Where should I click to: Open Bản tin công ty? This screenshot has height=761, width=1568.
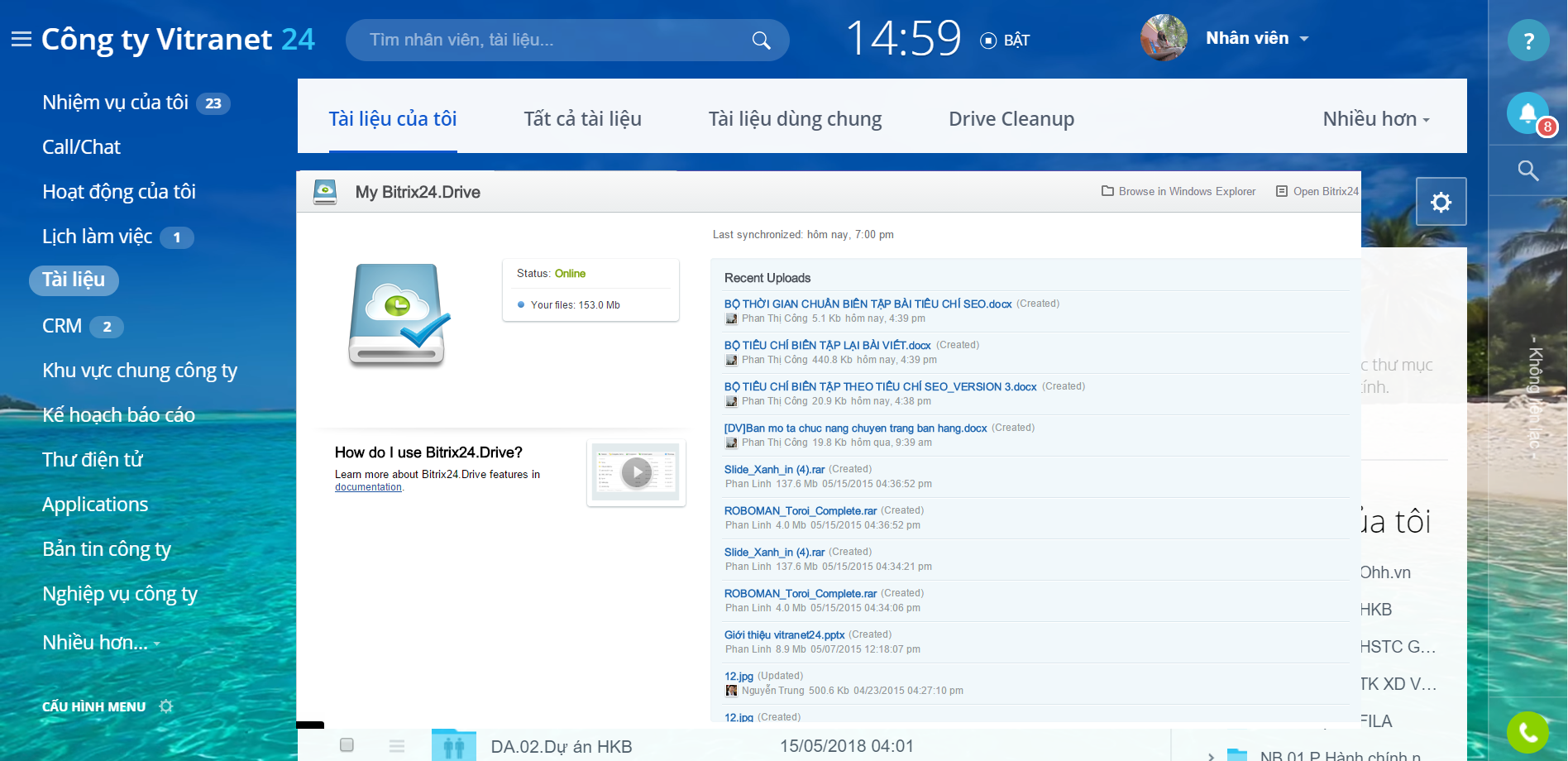(x=107, y=549)
